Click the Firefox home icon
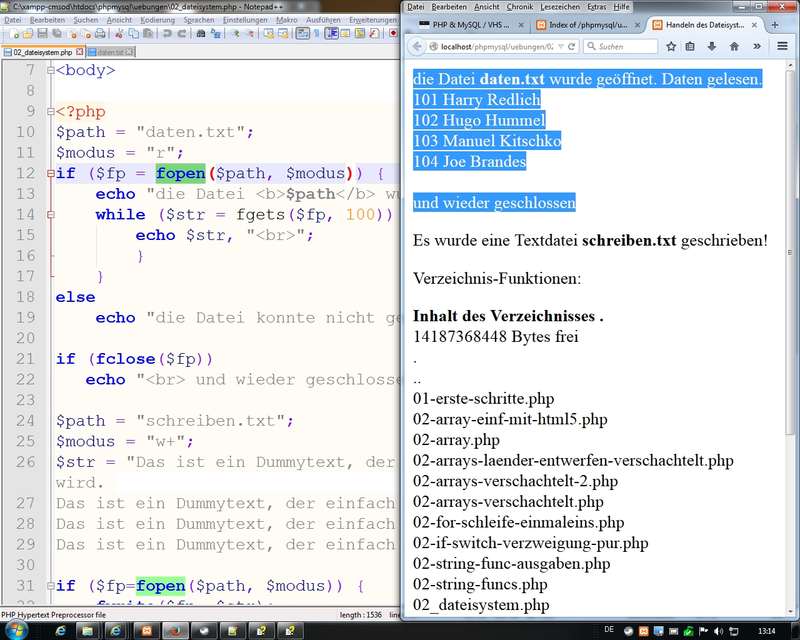Viewport: 800px width, 640px height. point(733,46)
